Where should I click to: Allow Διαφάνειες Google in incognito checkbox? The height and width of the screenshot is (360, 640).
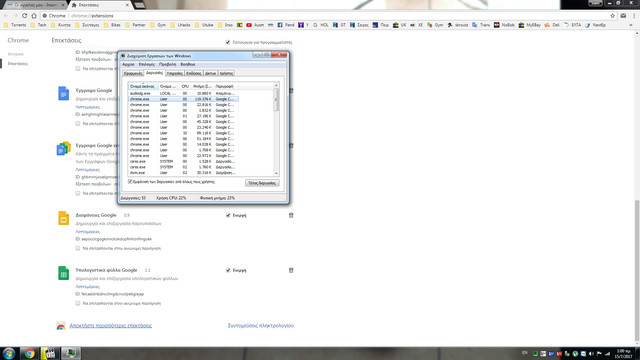click(78, 248)
